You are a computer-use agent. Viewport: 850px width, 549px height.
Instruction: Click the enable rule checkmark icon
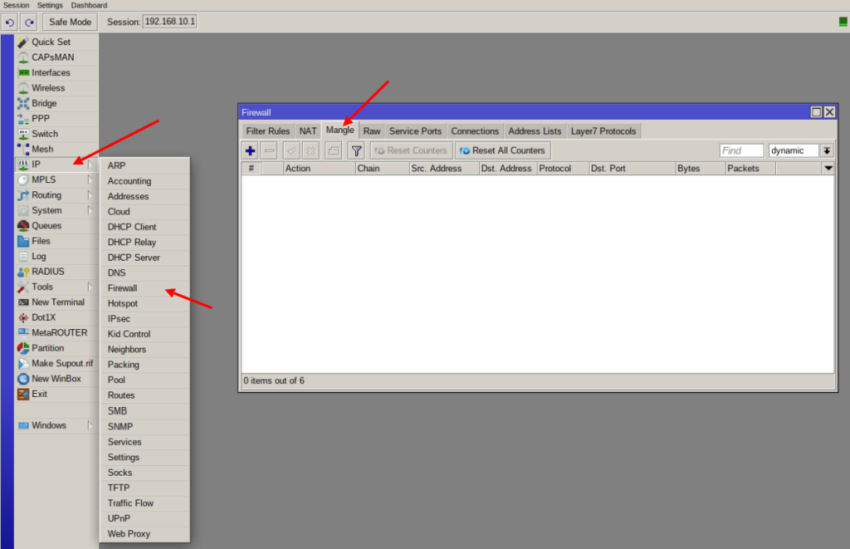click(x=291, y=151)
